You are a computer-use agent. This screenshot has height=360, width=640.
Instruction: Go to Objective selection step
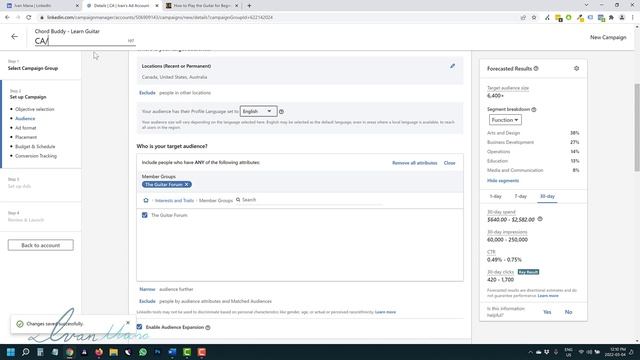pos(35,109)
